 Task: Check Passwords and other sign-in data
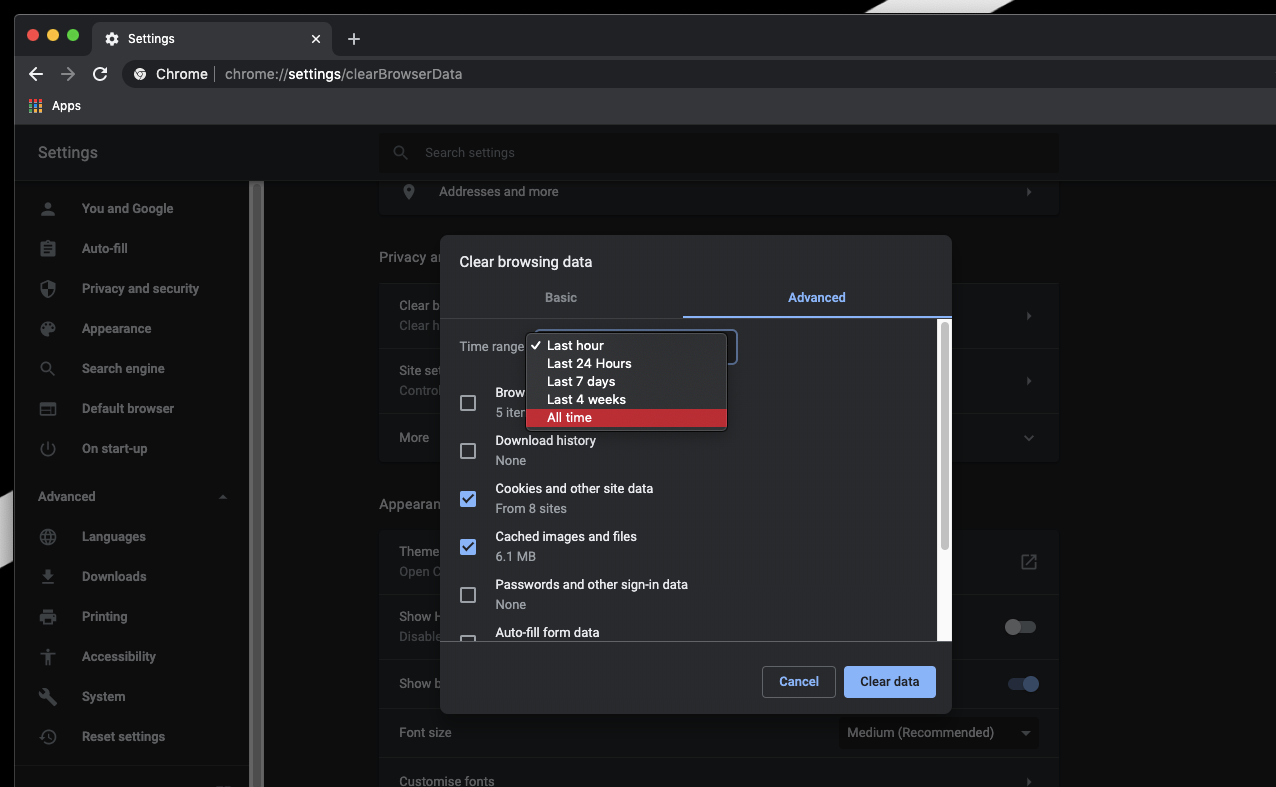[x=468, y=595]
